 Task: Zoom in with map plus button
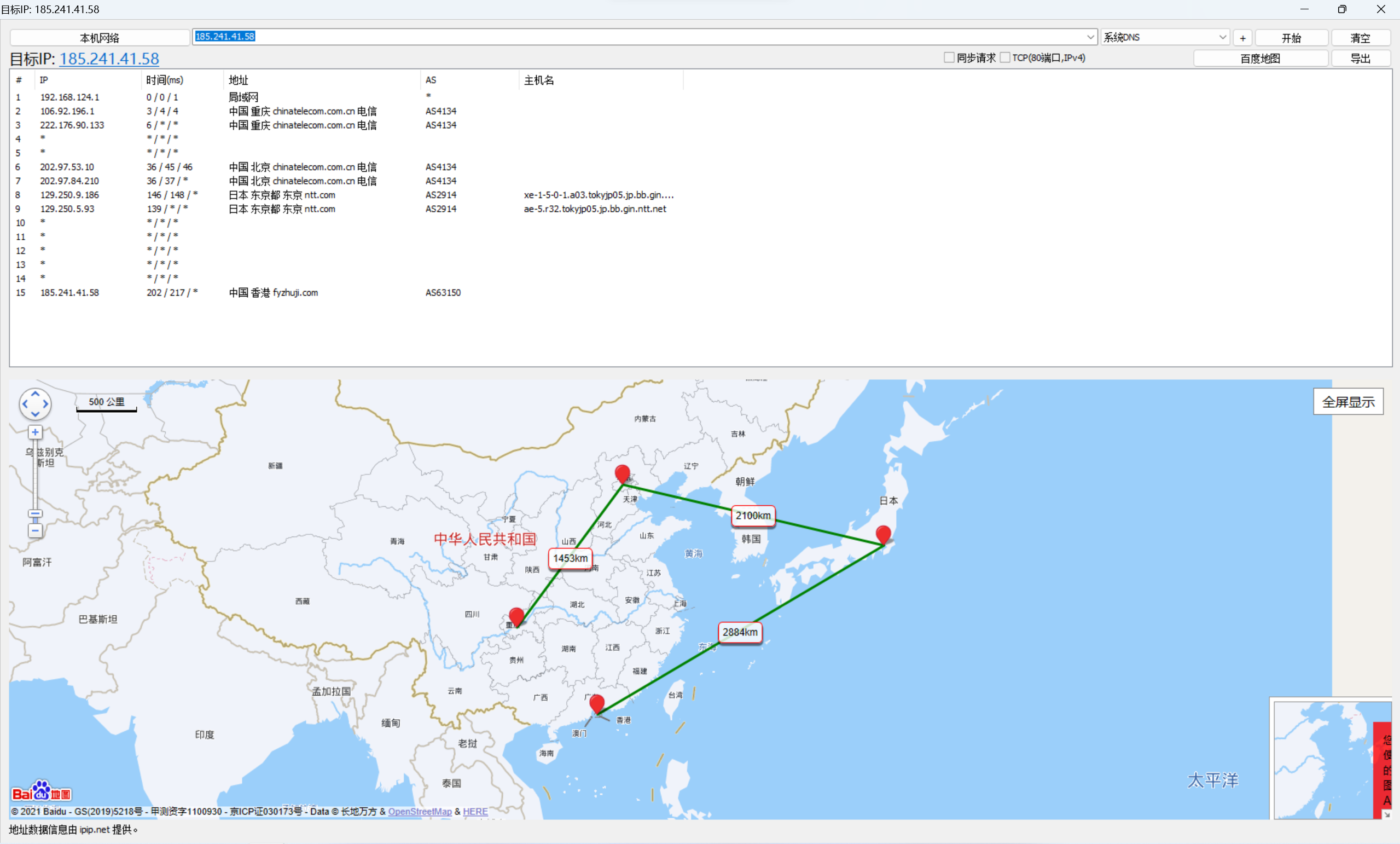coord(35,432)
